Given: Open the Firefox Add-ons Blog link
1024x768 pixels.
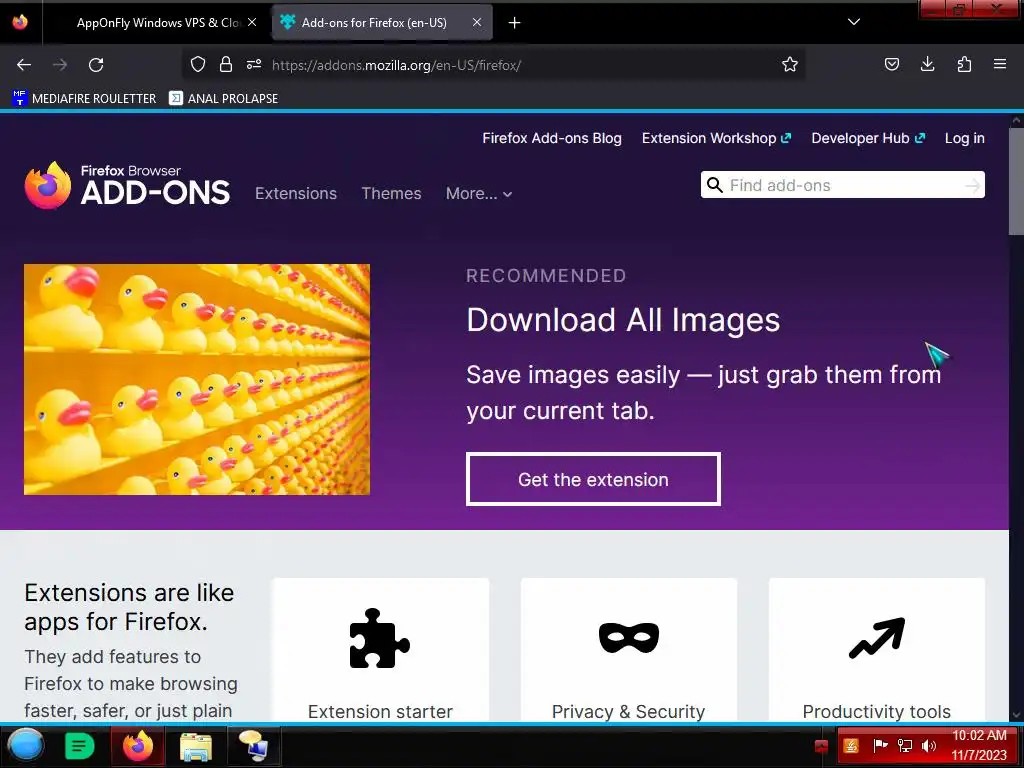Looking at the screenshot, I should pos(552,138).
